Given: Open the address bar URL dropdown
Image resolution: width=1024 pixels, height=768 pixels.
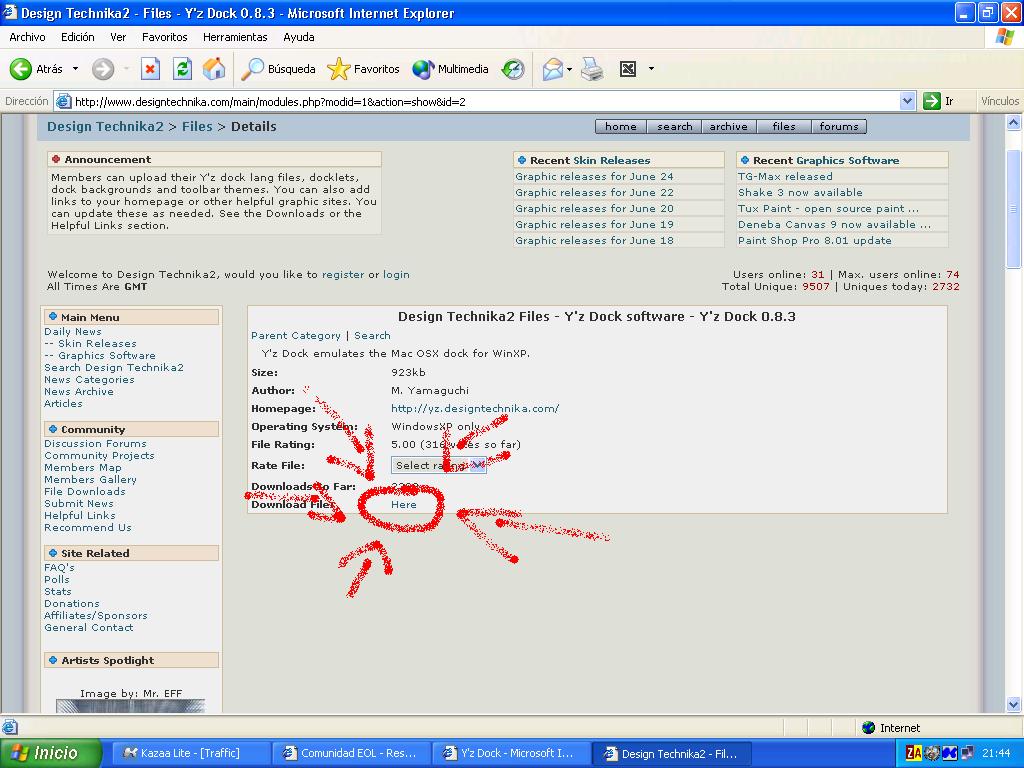Looking at the screenshot, I should point(907,101).
